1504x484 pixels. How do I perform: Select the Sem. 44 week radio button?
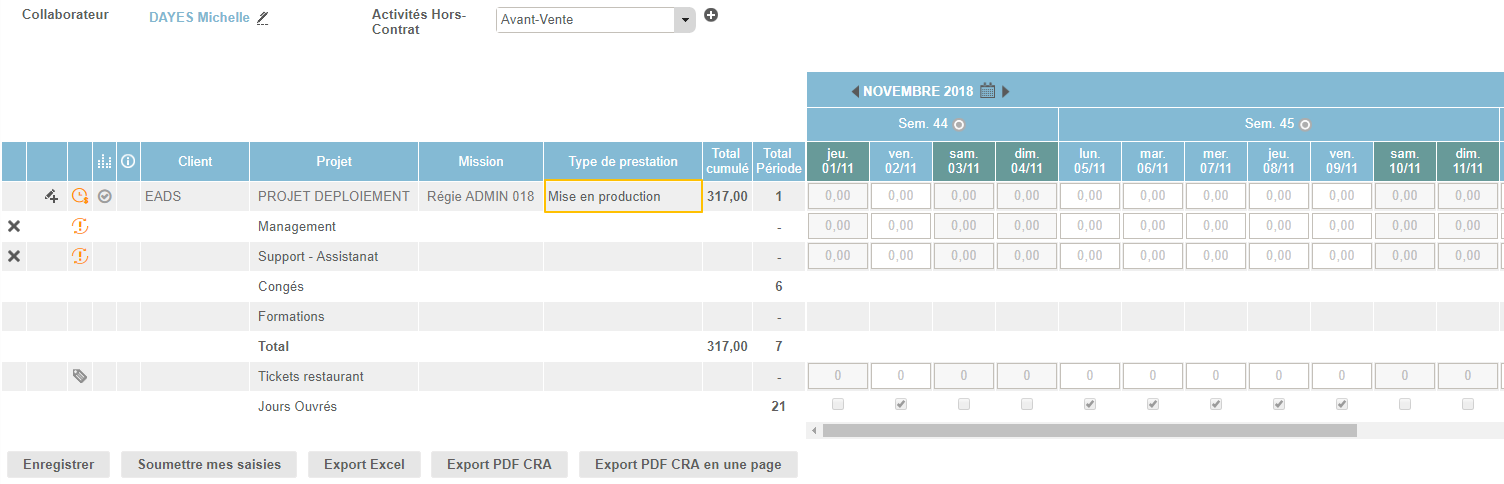pos(959,125)
